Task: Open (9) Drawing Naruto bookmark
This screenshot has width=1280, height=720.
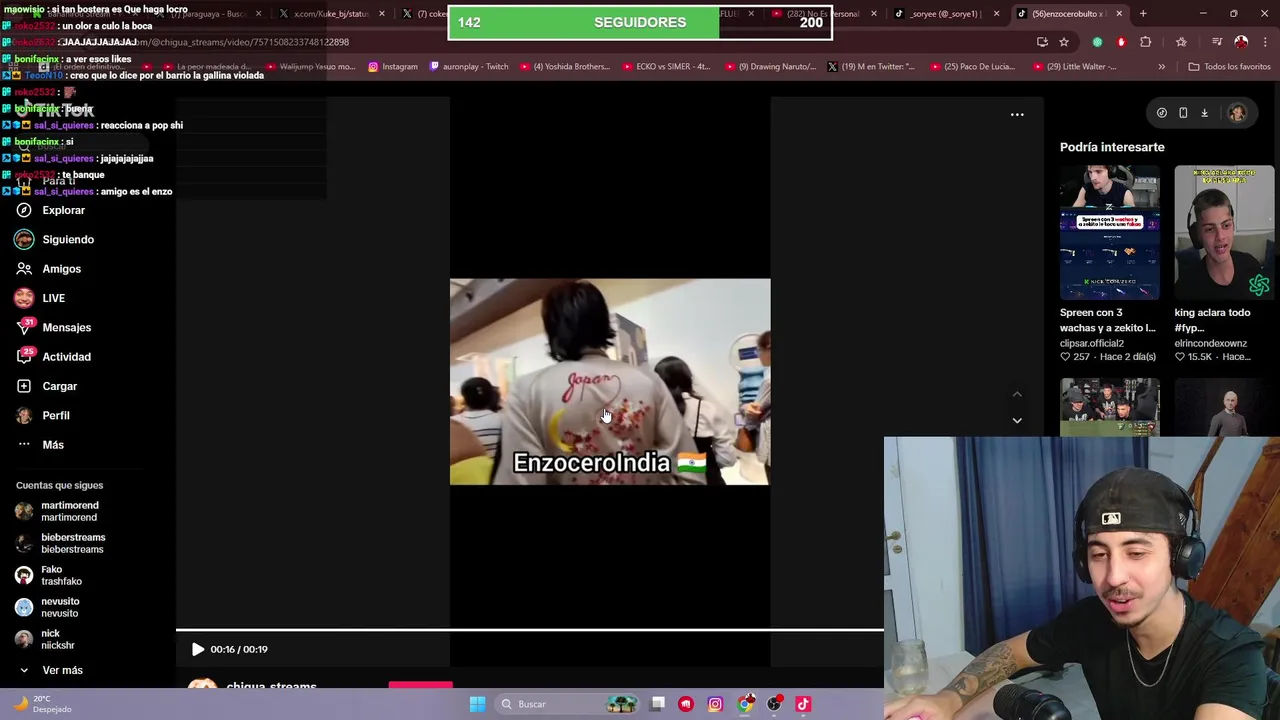Action: [x=770, y=67]
